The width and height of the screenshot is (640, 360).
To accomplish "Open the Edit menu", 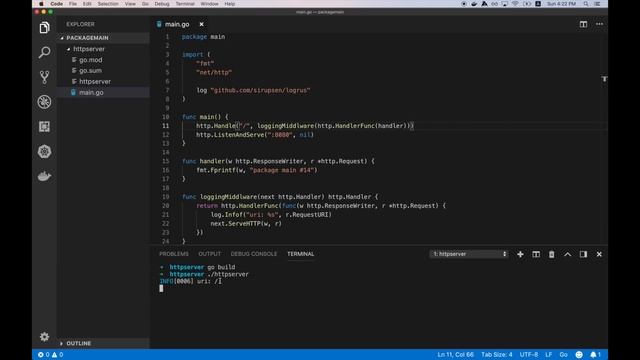I will point(87,4).
